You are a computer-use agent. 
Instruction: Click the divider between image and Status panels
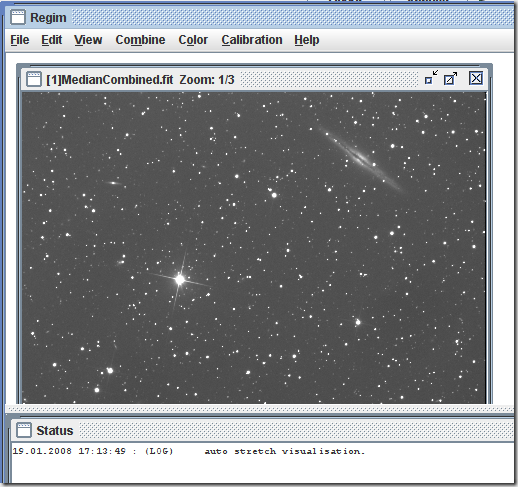260,408
